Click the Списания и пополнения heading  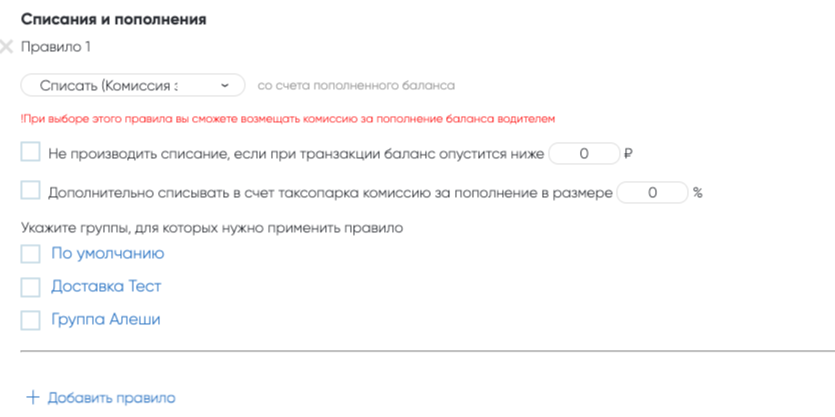pyautogui.click(x=114, y=19)
